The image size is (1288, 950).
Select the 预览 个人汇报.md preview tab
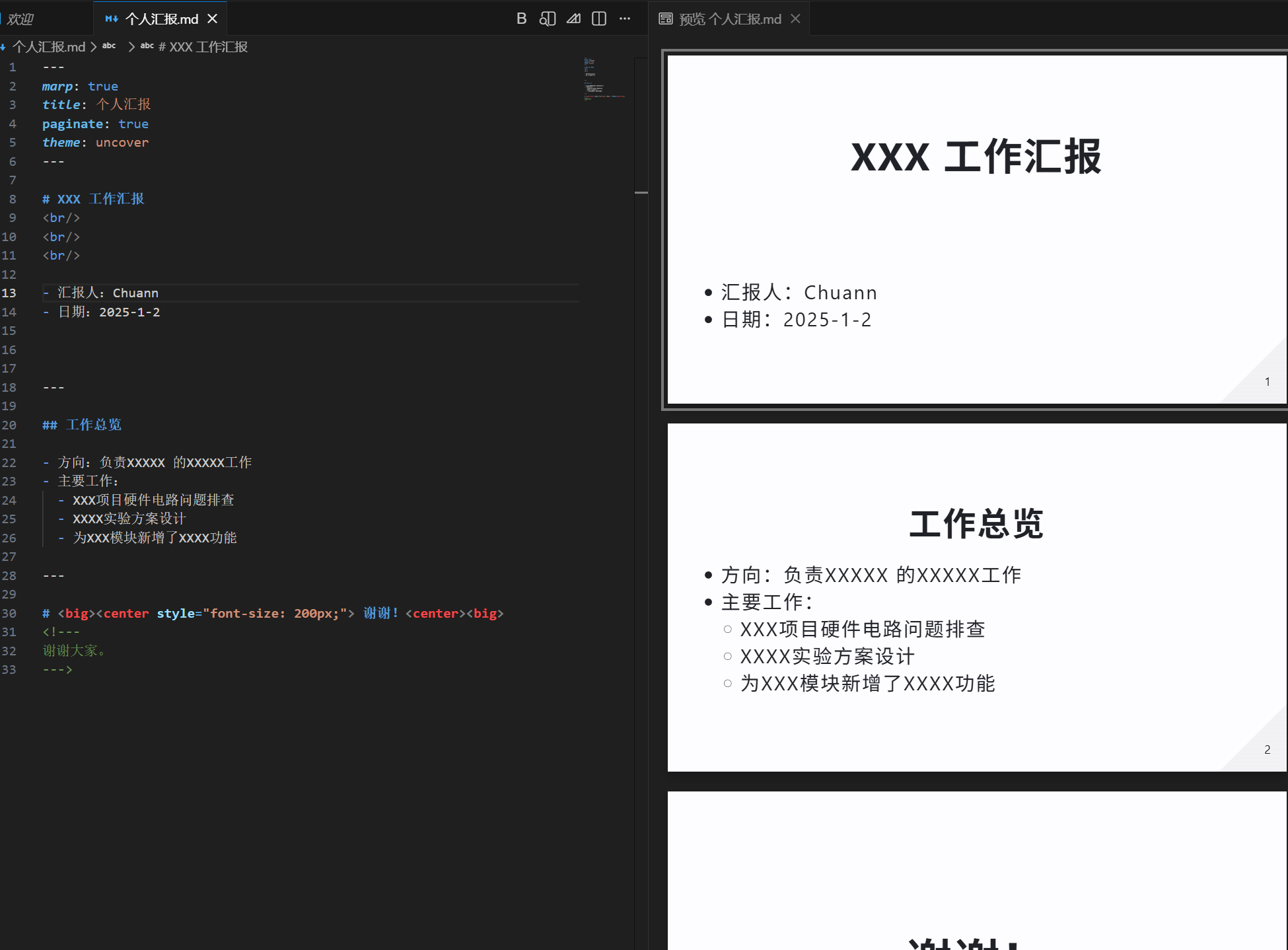pyautogui.click(x=729, y=18)
